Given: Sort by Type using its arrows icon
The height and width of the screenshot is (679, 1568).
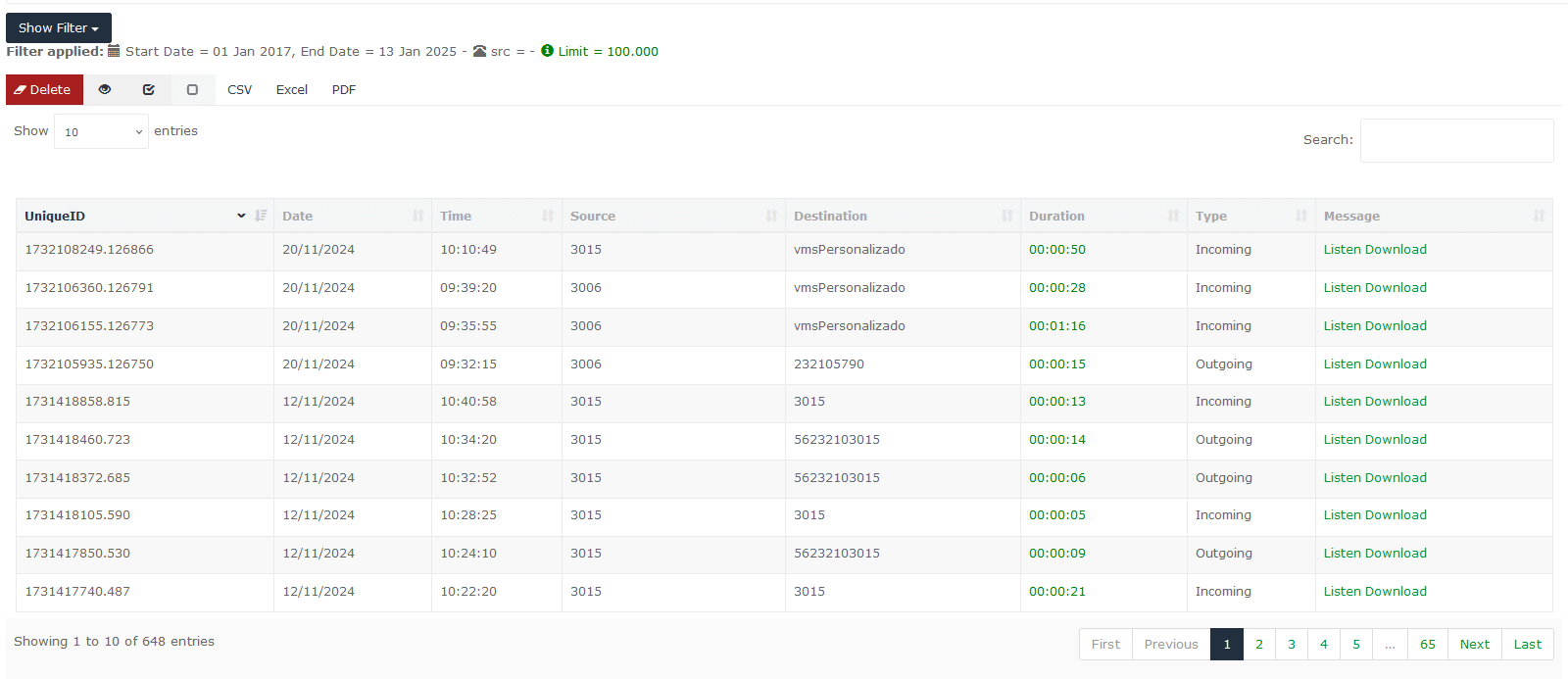Looking at the screenshot, I should click(x=1301, y=216).
